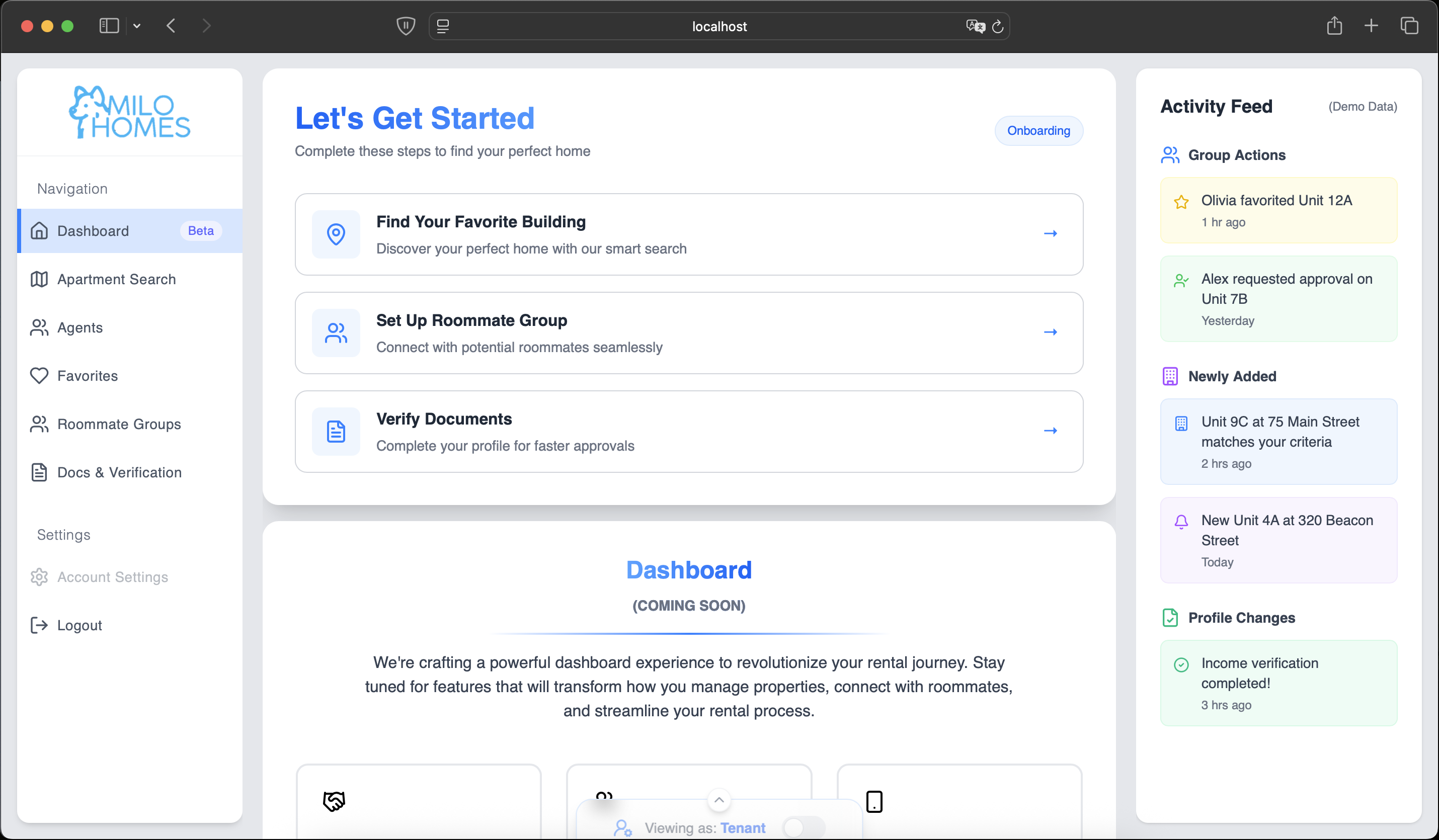The image size is (1439, 840).
Task: Click the Safari privacy shield icon
Action: point(406,26)
